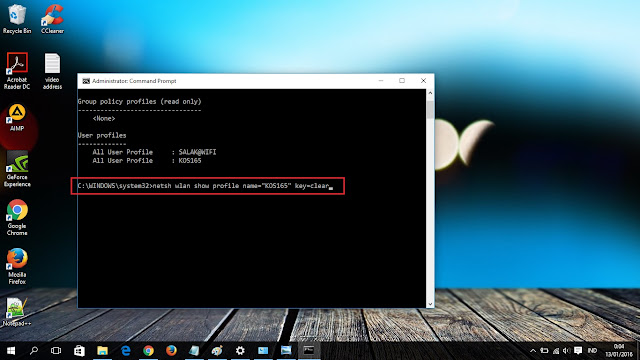Launch Acrobat Reader DC from desktop
This screenshot has height=360, width=640.
[x=17, y=71]
